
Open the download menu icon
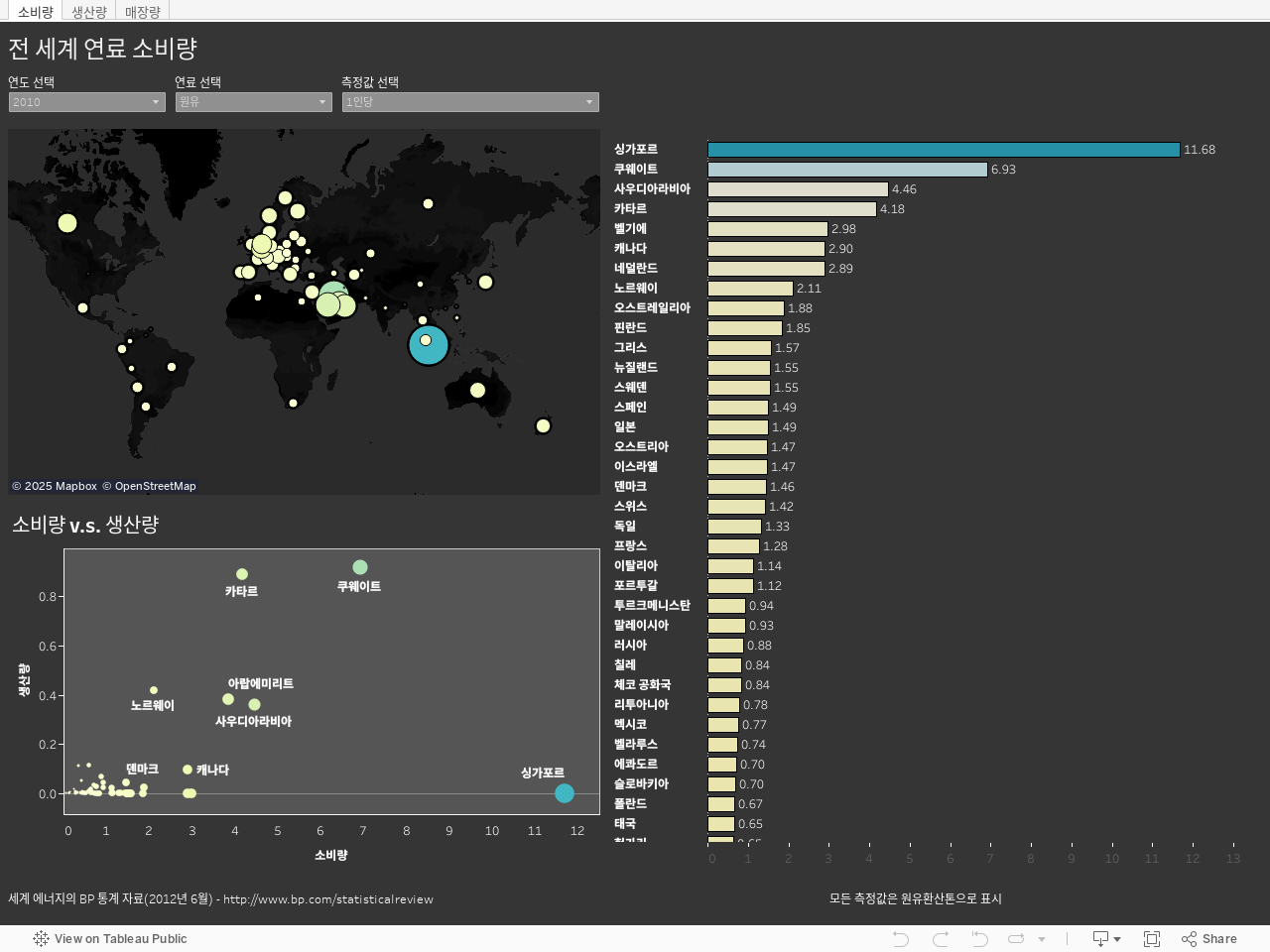click(x=1106, y=938)
